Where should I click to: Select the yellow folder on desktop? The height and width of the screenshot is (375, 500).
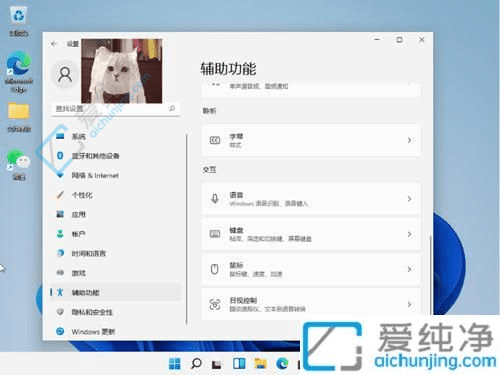click(19, 117)
